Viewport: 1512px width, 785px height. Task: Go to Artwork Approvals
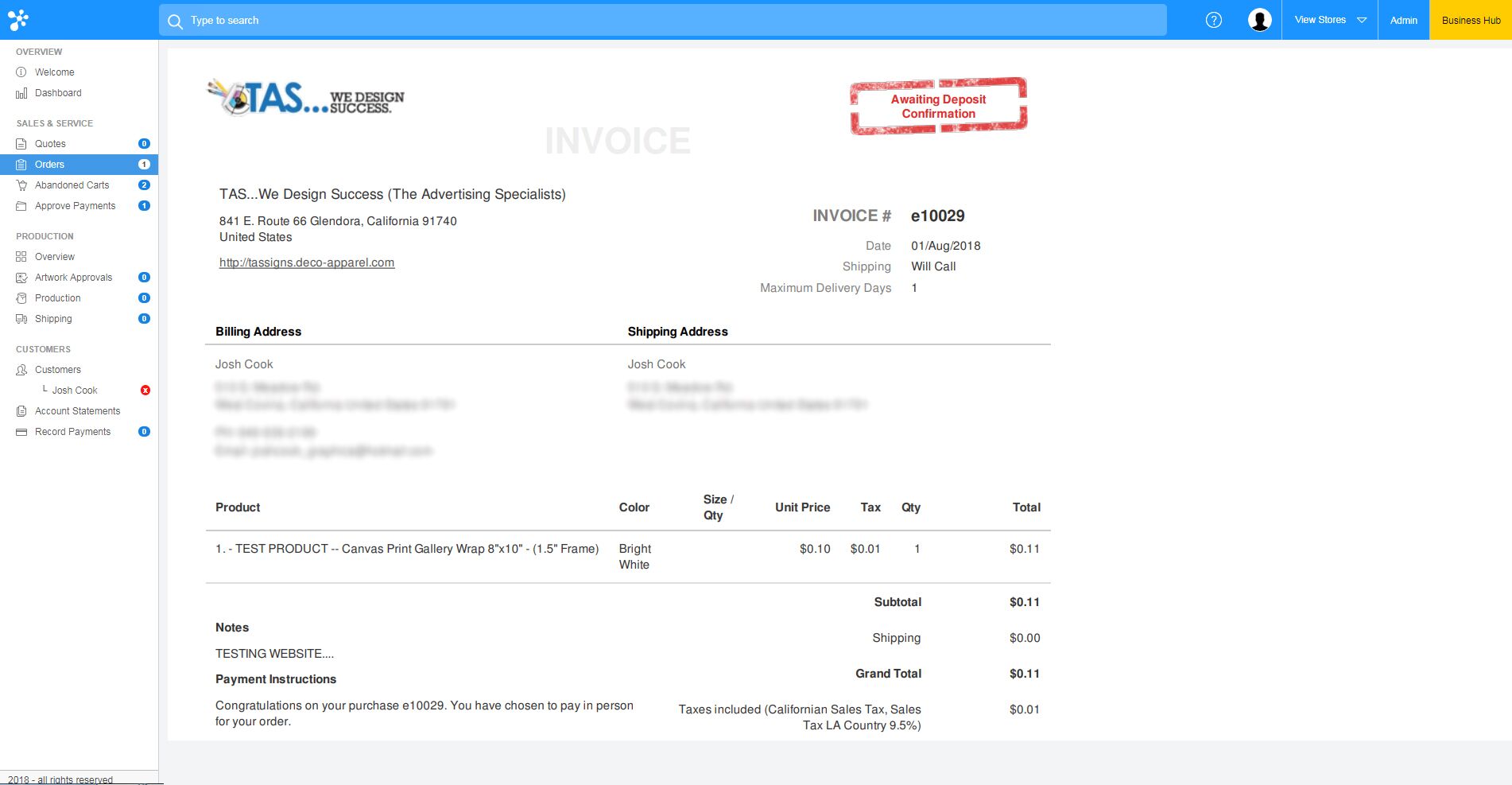(73, 278)
